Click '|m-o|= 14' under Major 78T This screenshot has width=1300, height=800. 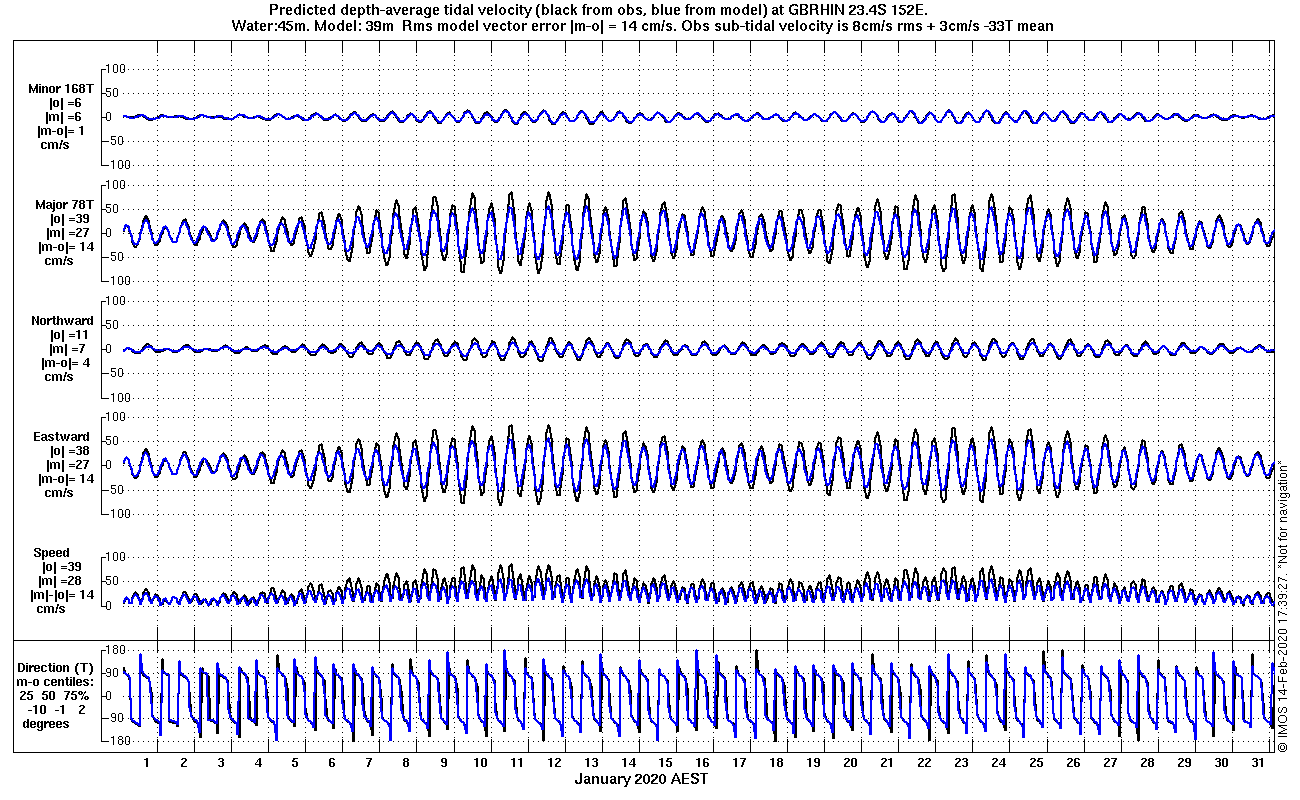[65, 247]
